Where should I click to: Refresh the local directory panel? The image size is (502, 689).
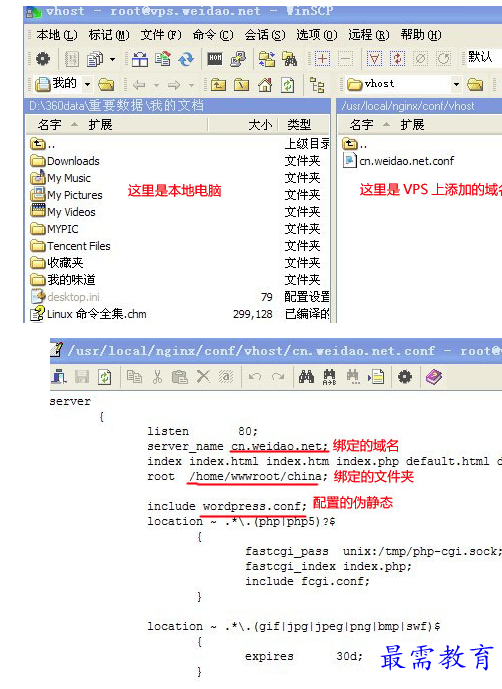[288, 84]
